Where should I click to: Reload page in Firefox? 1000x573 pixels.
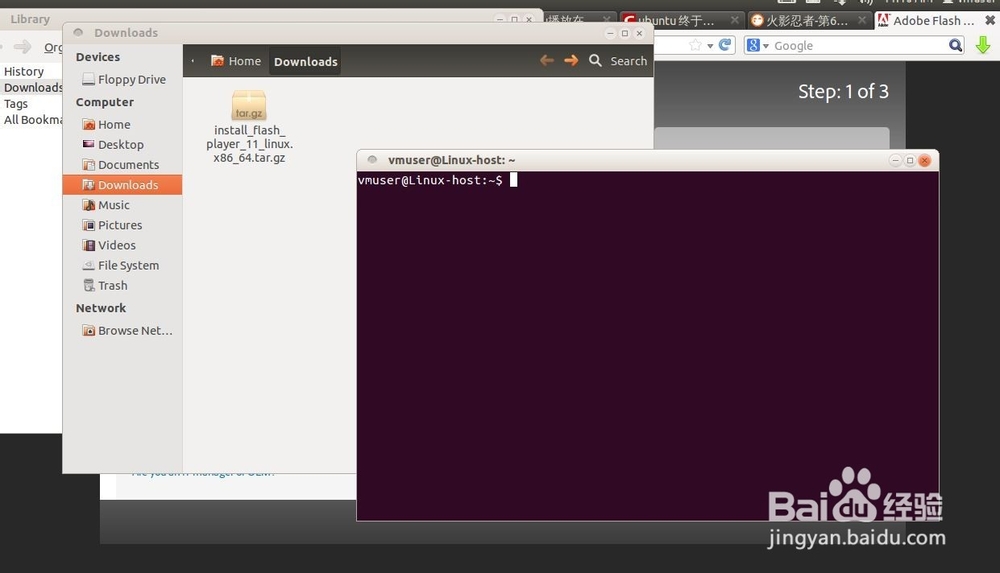pyautogui.click(x=725, y=45)
